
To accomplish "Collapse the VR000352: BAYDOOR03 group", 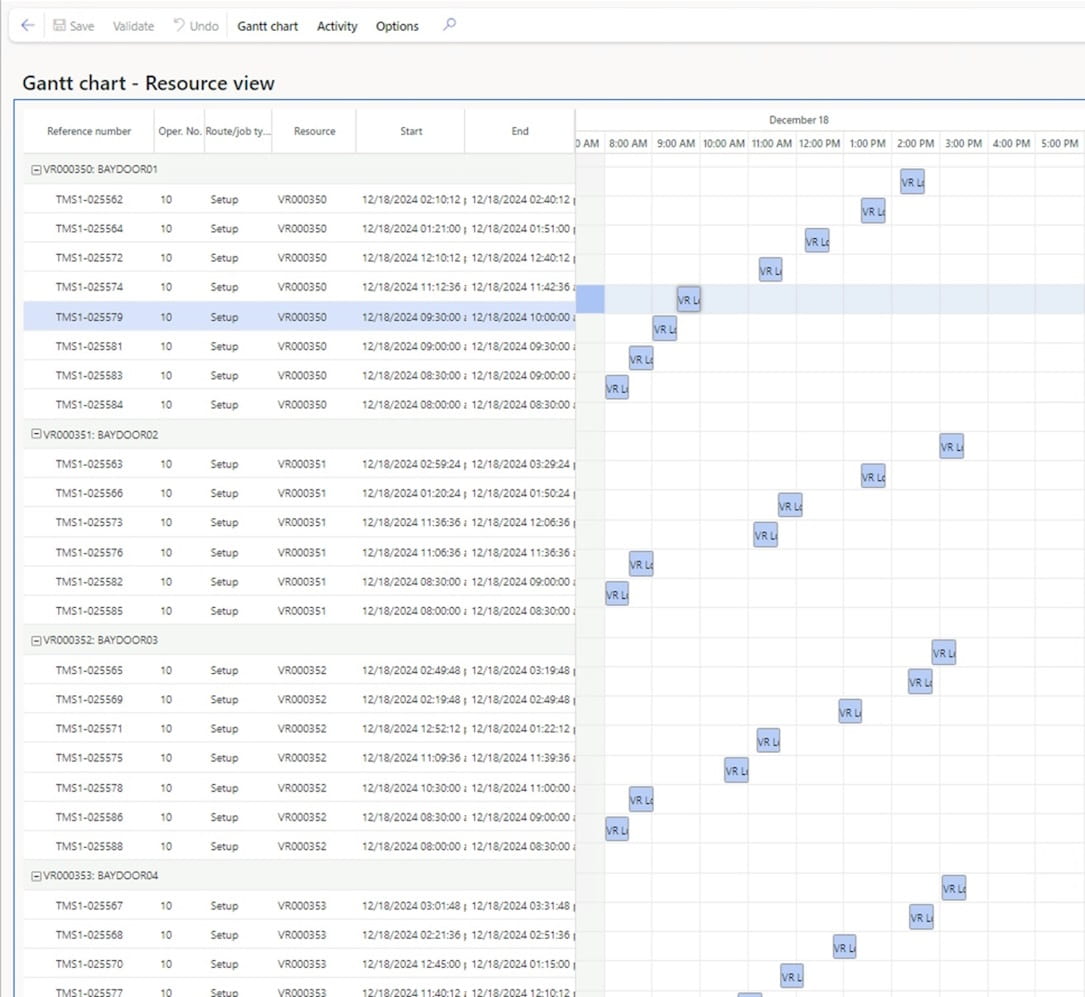I will point(37,640).
